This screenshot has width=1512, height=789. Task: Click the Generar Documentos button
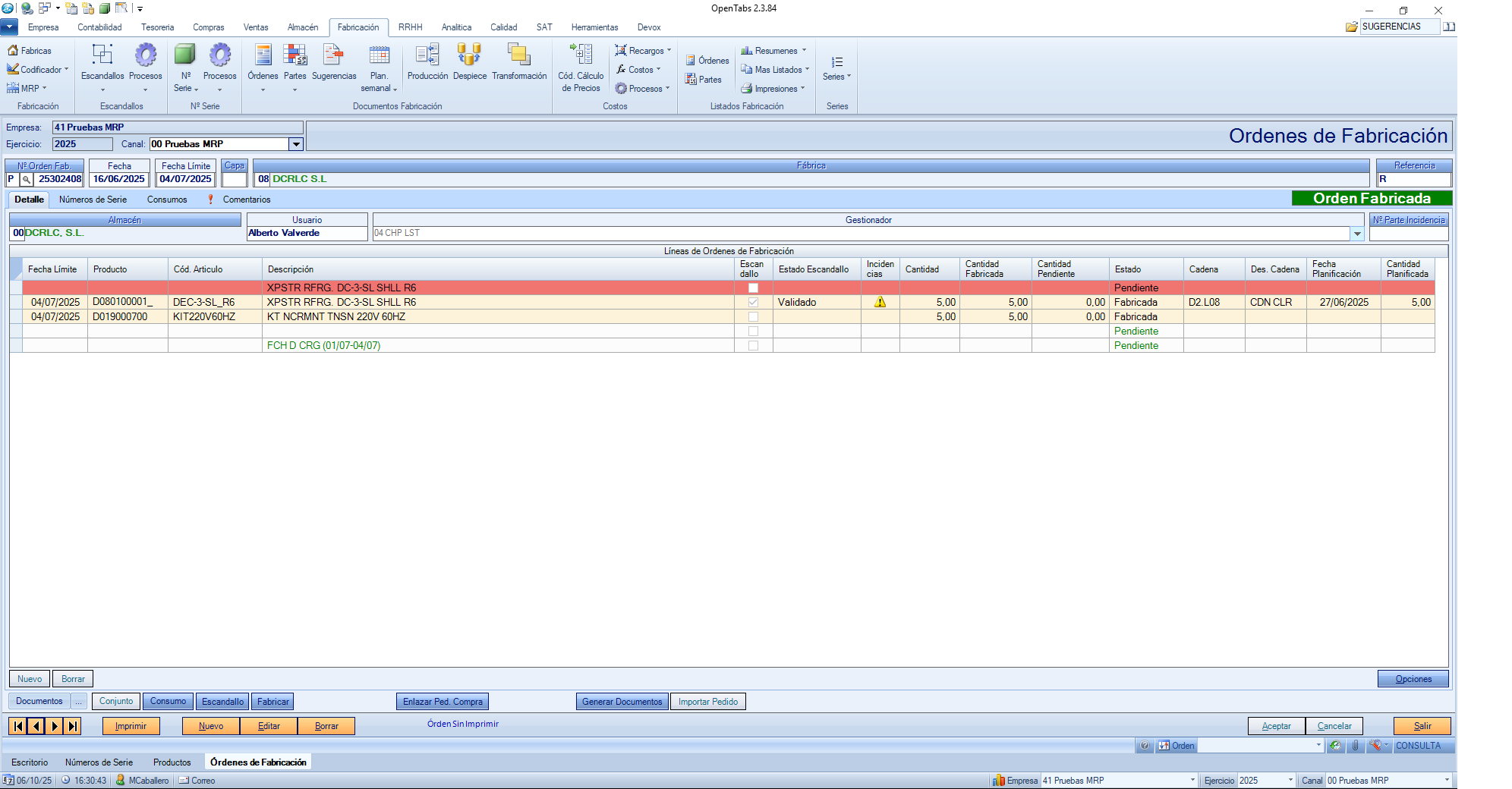(x=622, y=702)
